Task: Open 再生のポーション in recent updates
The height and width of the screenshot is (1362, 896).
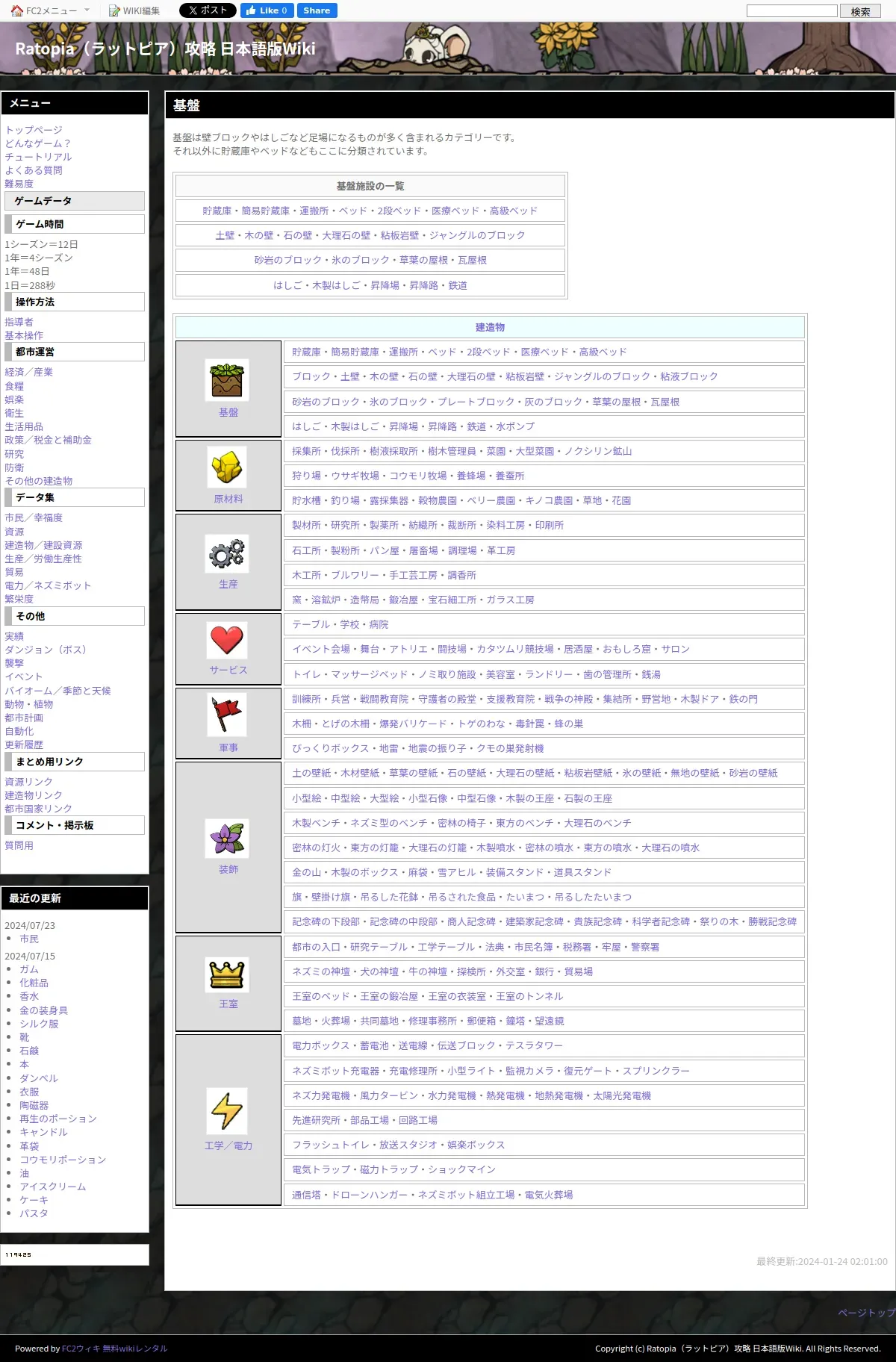Action: (58, 1119)
